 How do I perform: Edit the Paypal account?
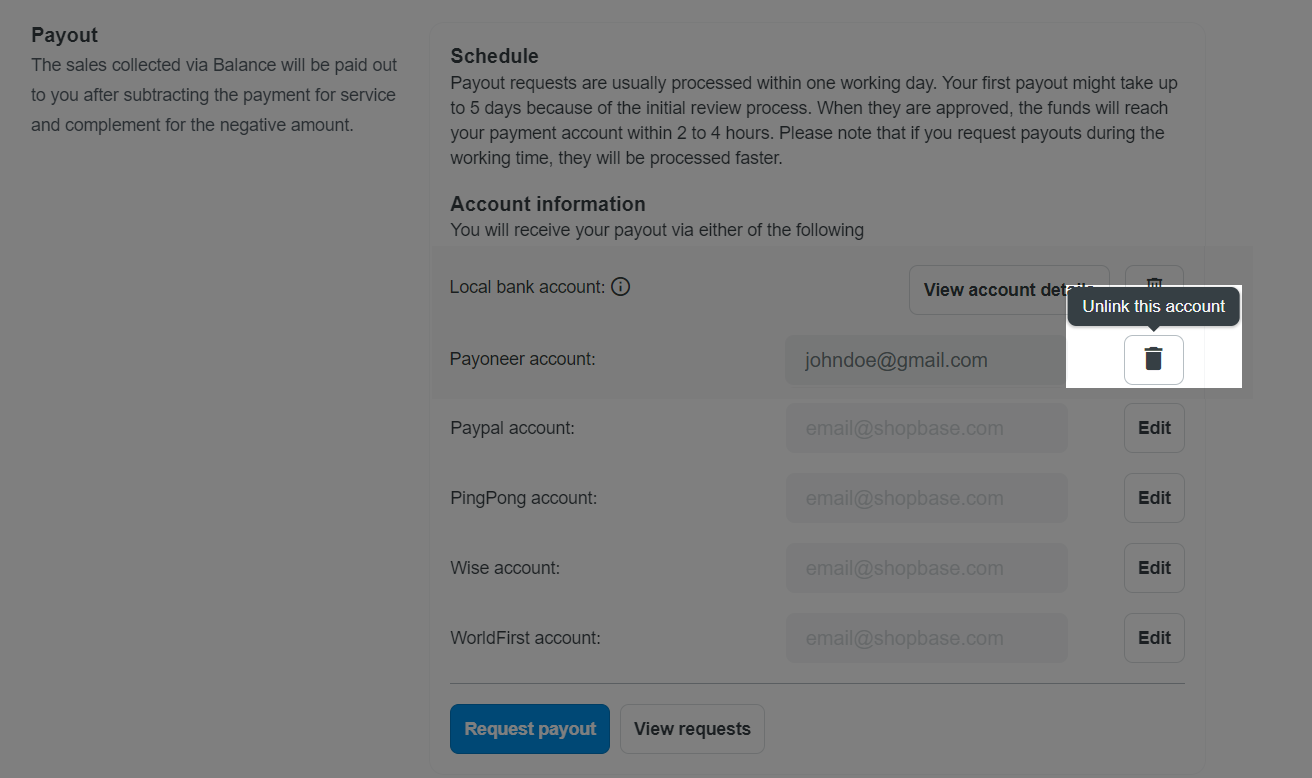1154,428
